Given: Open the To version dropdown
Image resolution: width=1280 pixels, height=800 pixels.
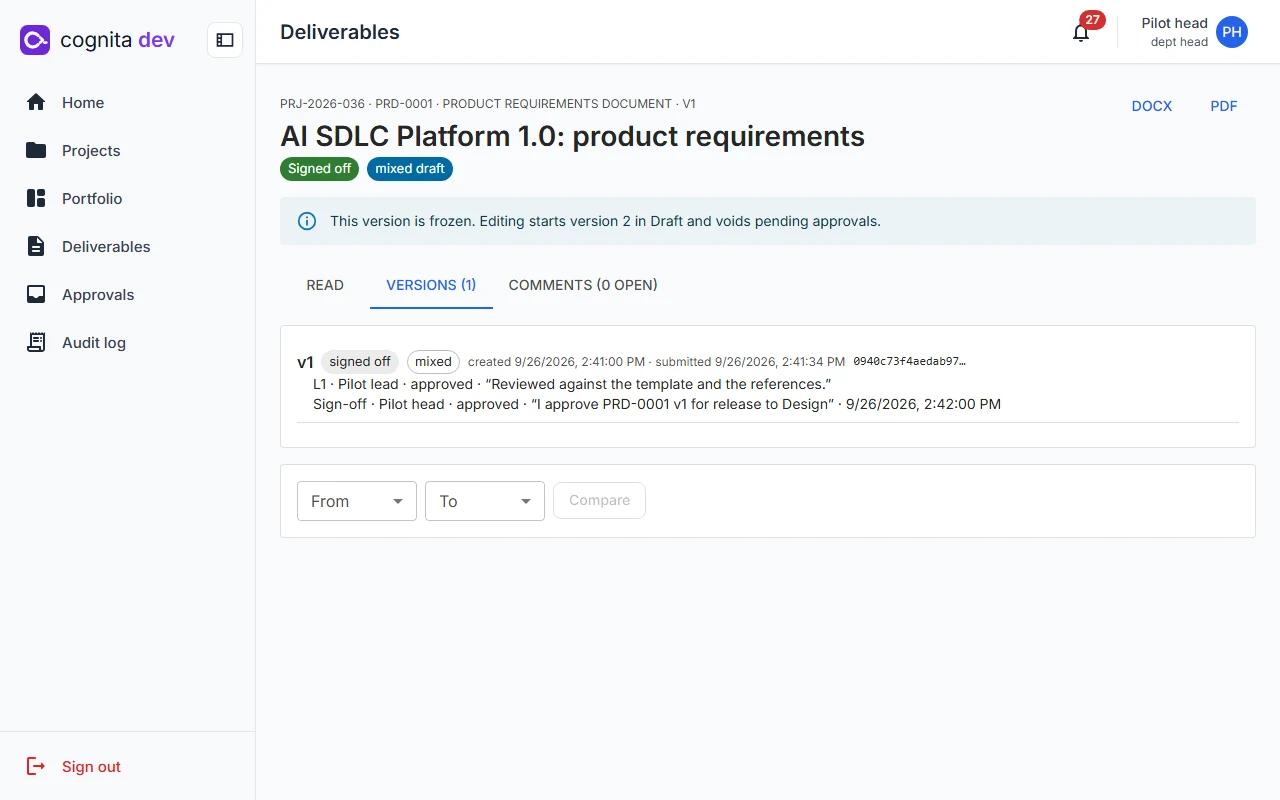Looking at the screenshot, I should pos(485,501).
